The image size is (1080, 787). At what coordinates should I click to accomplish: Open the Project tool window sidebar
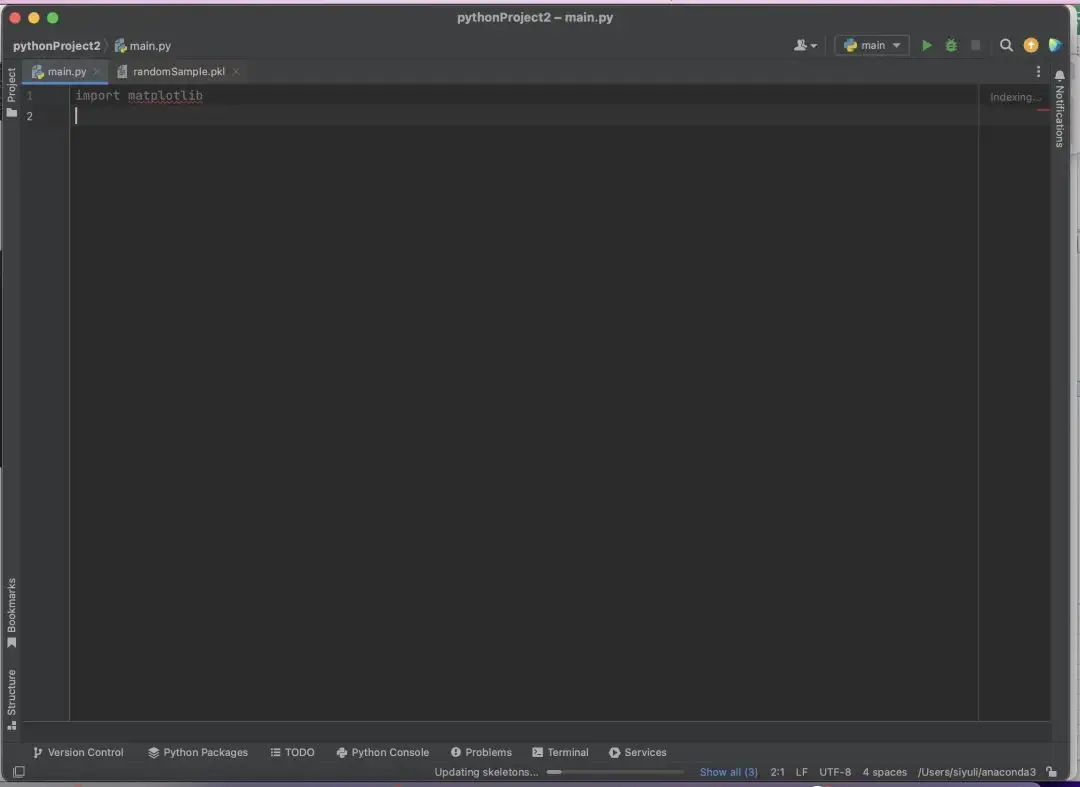(x=12, y=92)
